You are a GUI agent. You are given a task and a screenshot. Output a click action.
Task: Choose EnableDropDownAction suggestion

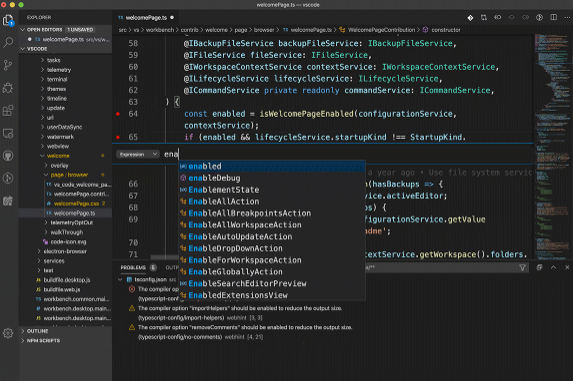(x=272, y=248)
